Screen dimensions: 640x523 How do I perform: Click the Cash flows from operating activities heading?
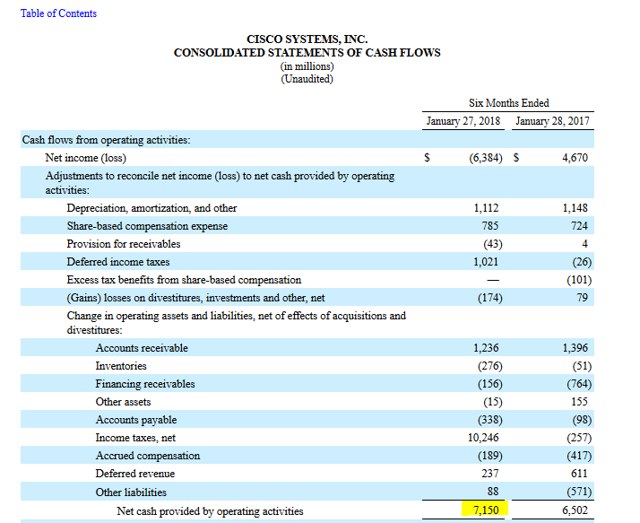106,140
